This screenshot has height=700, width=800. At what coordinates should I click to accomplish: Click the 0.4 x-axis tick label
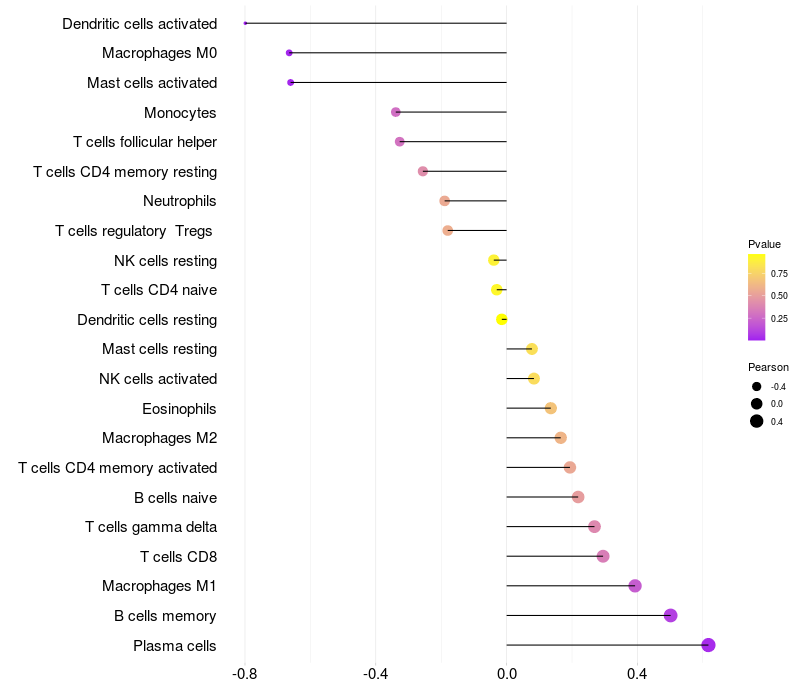(637, 674)
